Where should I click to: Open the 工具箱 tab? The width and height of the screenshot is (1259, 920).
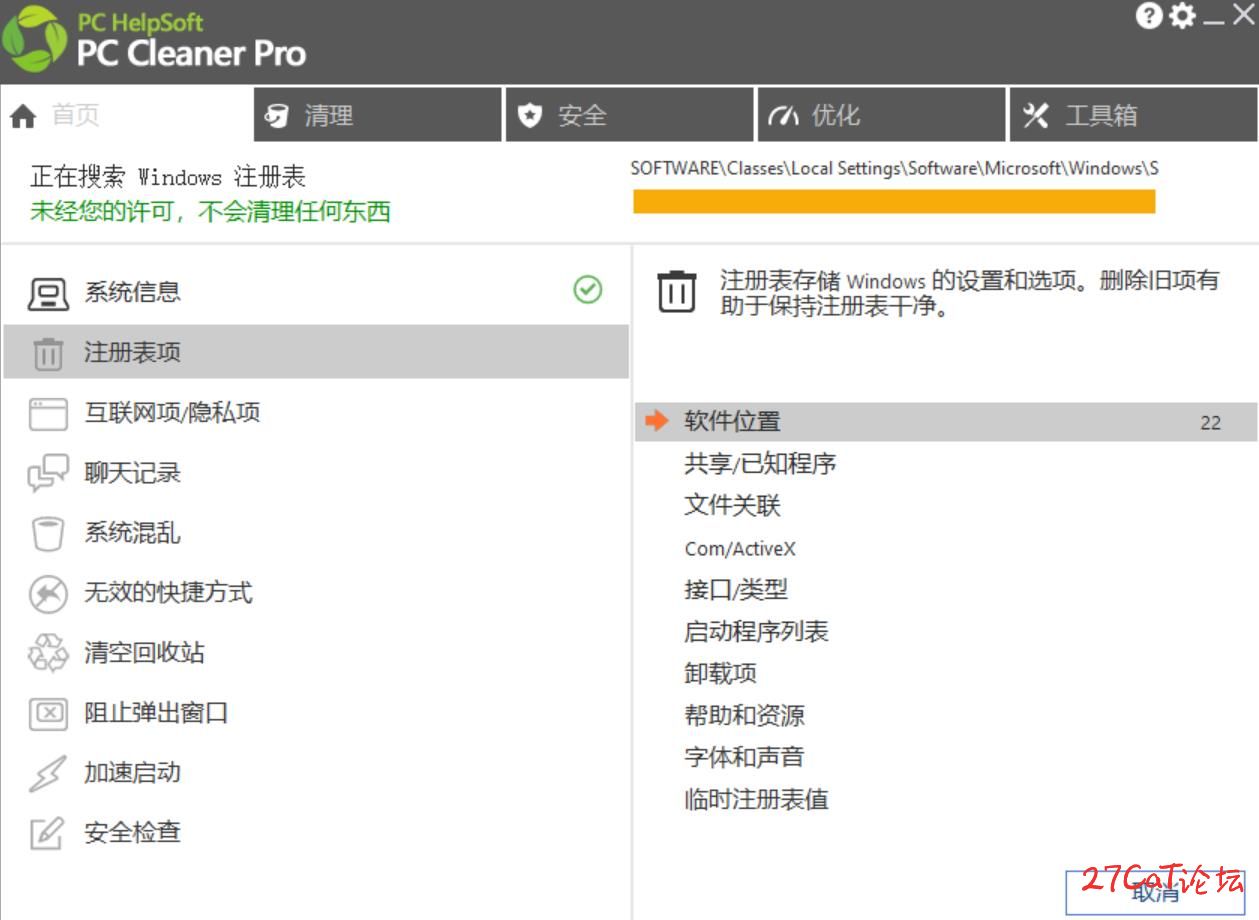click(x=1134, y=115)
